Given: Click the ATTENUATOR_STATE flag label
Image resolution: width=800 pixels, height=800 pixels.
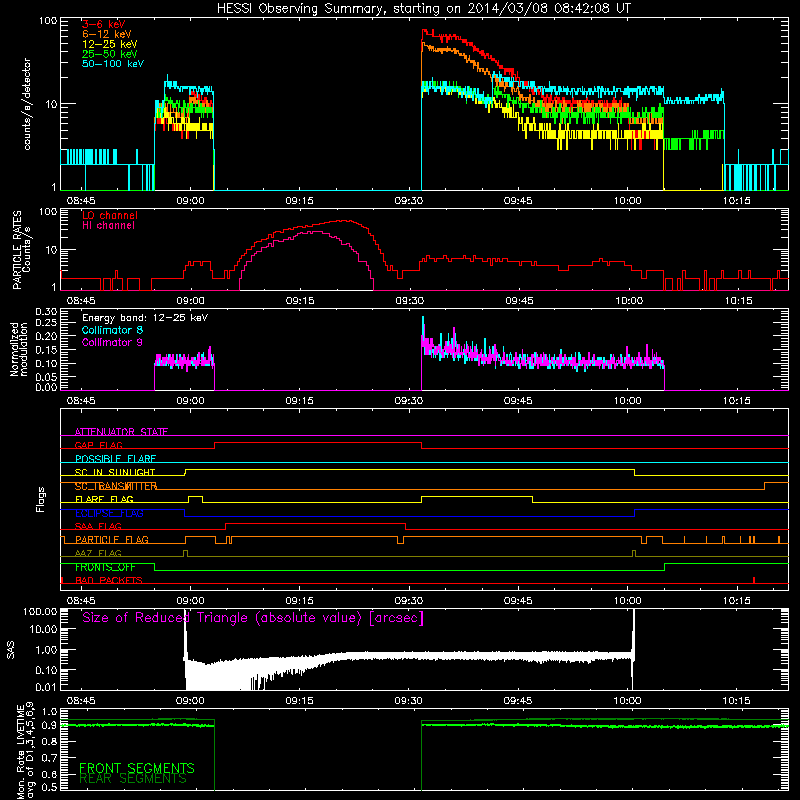Looking at the screenshot, I should 121,432.
